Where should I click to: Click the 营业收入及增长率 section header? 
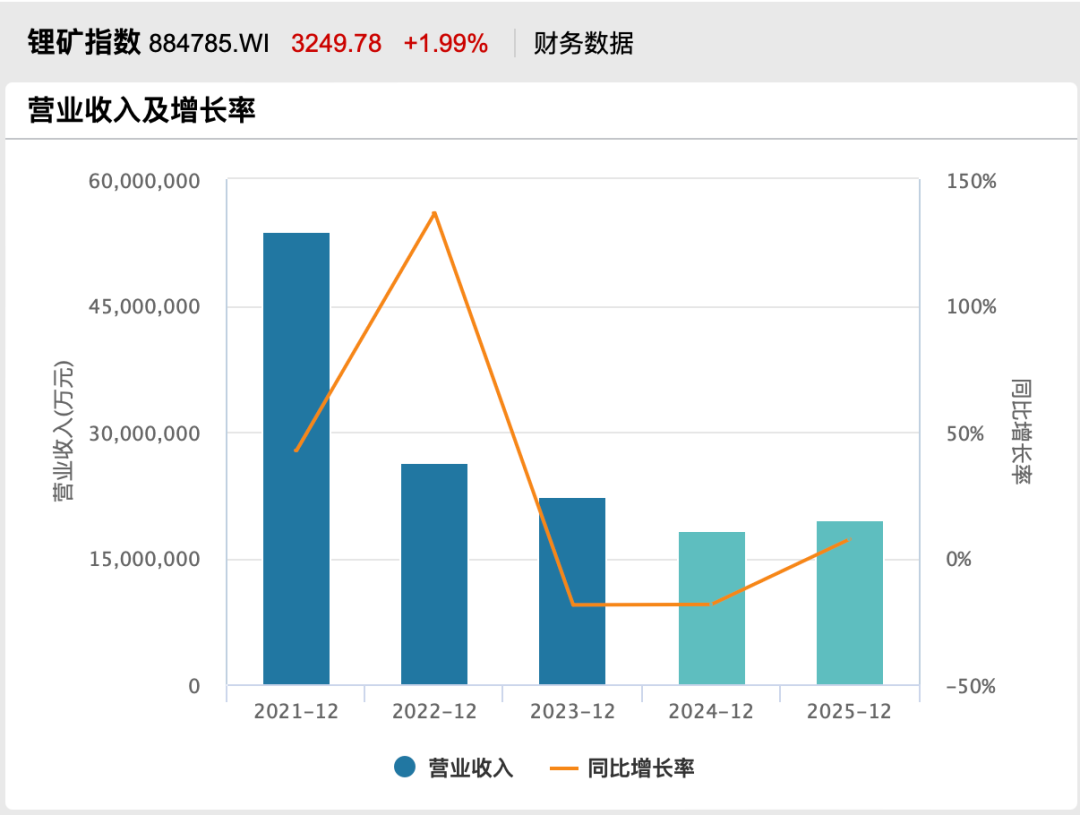pyautogui.click(x=142, y=109)
